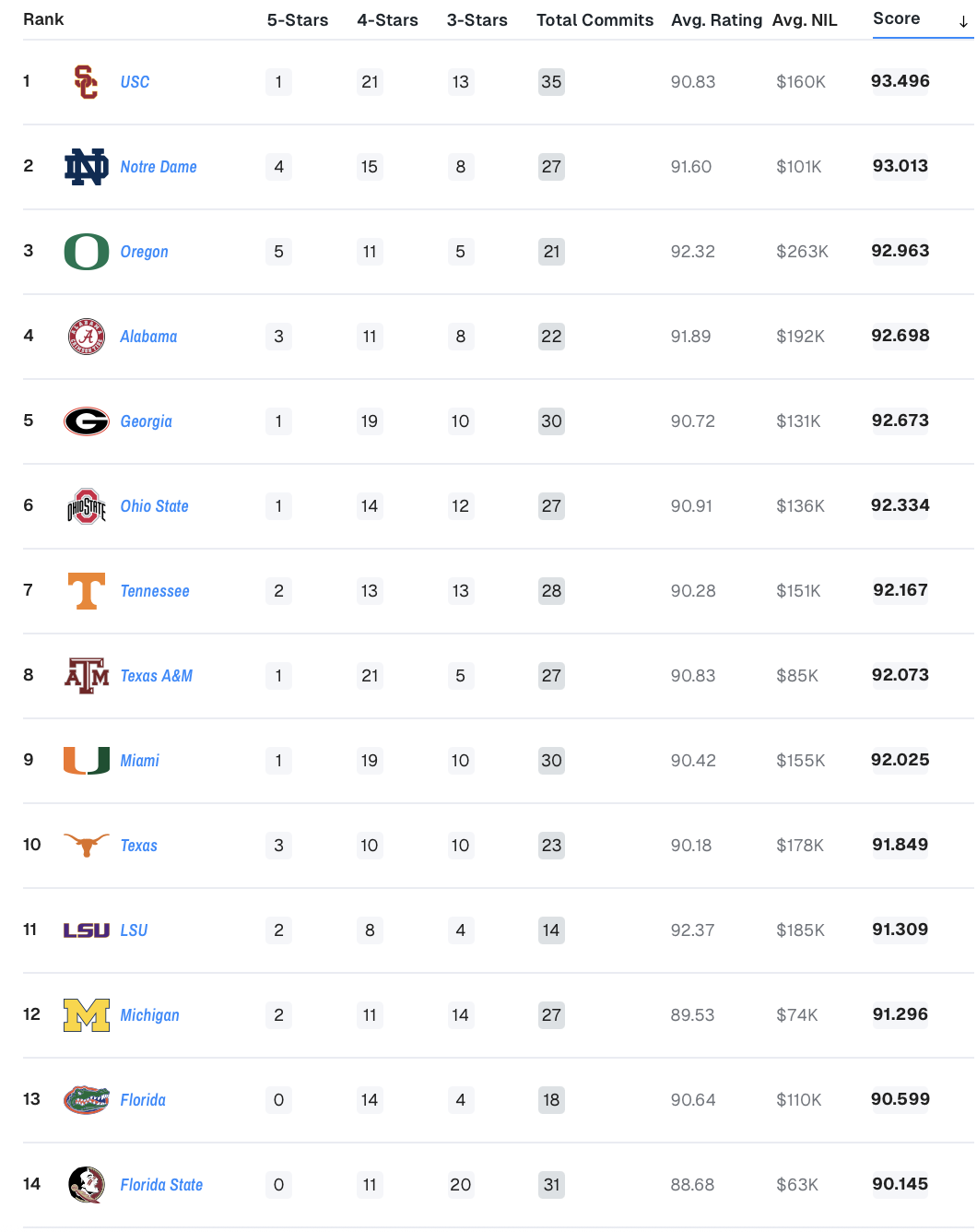Sort the table by Score column

click(x=896, y=19)
